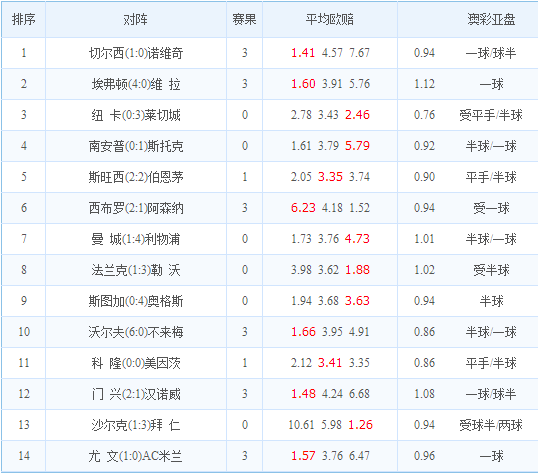
Task: Select match 沃尔夫(6:0)不来梅
Action: (136, 332)
